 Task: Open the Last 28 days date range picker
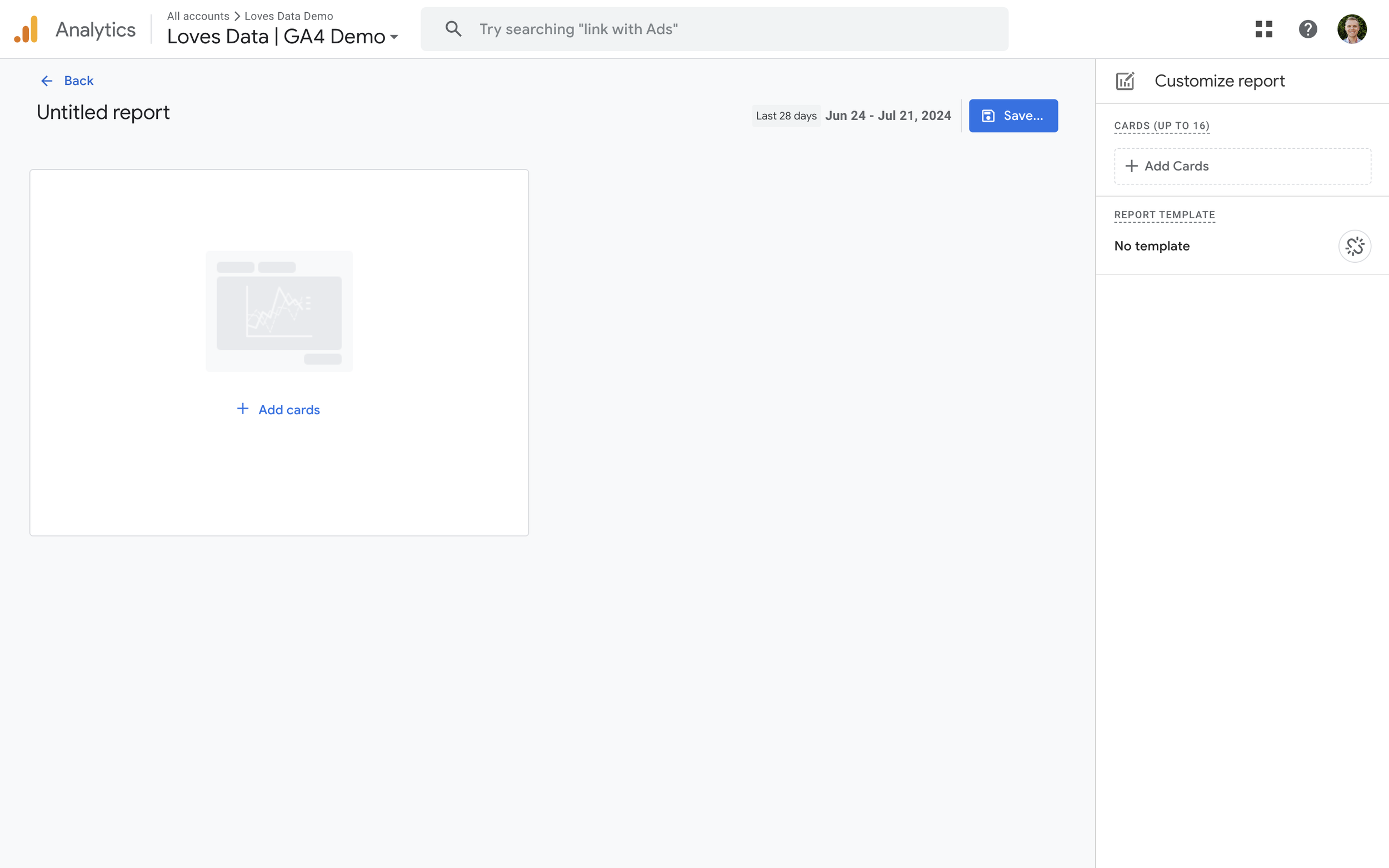pos(786,116)
